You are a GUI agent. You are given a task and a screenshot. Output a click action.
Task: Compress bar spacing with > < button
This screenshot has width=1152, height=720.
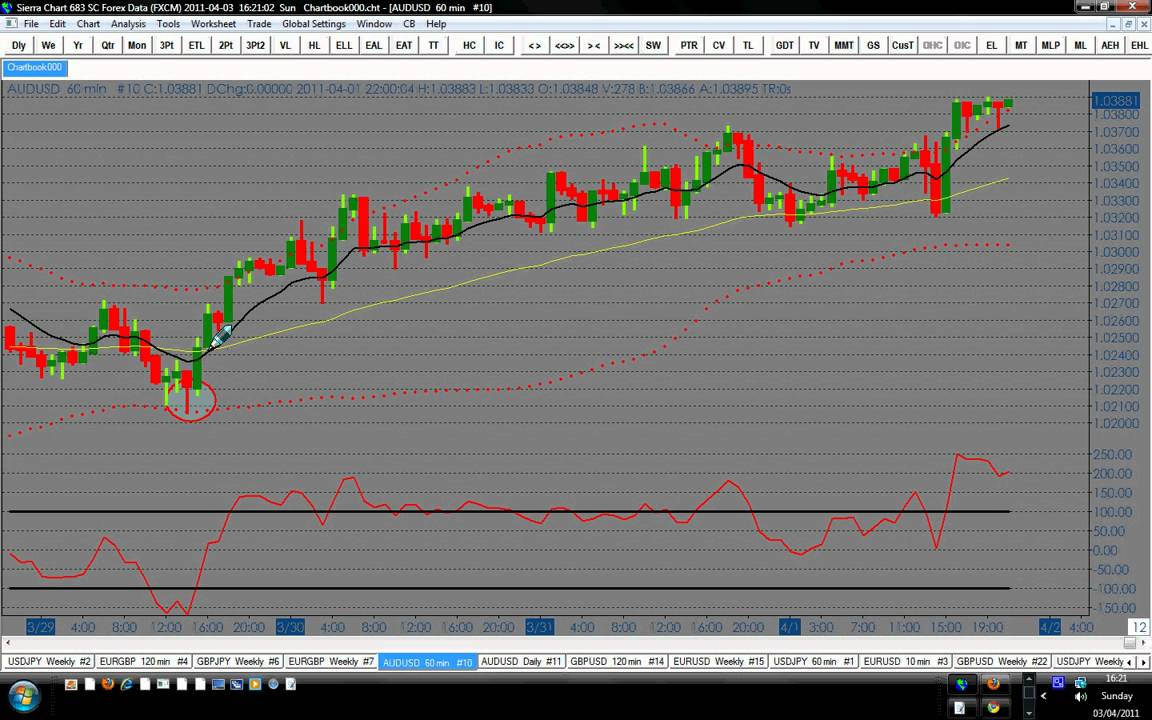[x=594, y=46]
